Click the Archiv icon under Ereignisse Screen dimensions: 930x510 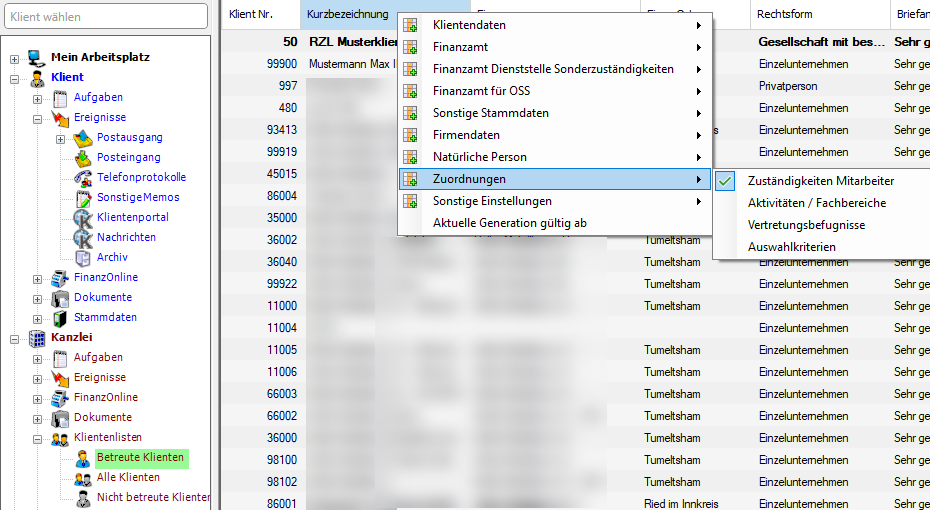(83, 258)
